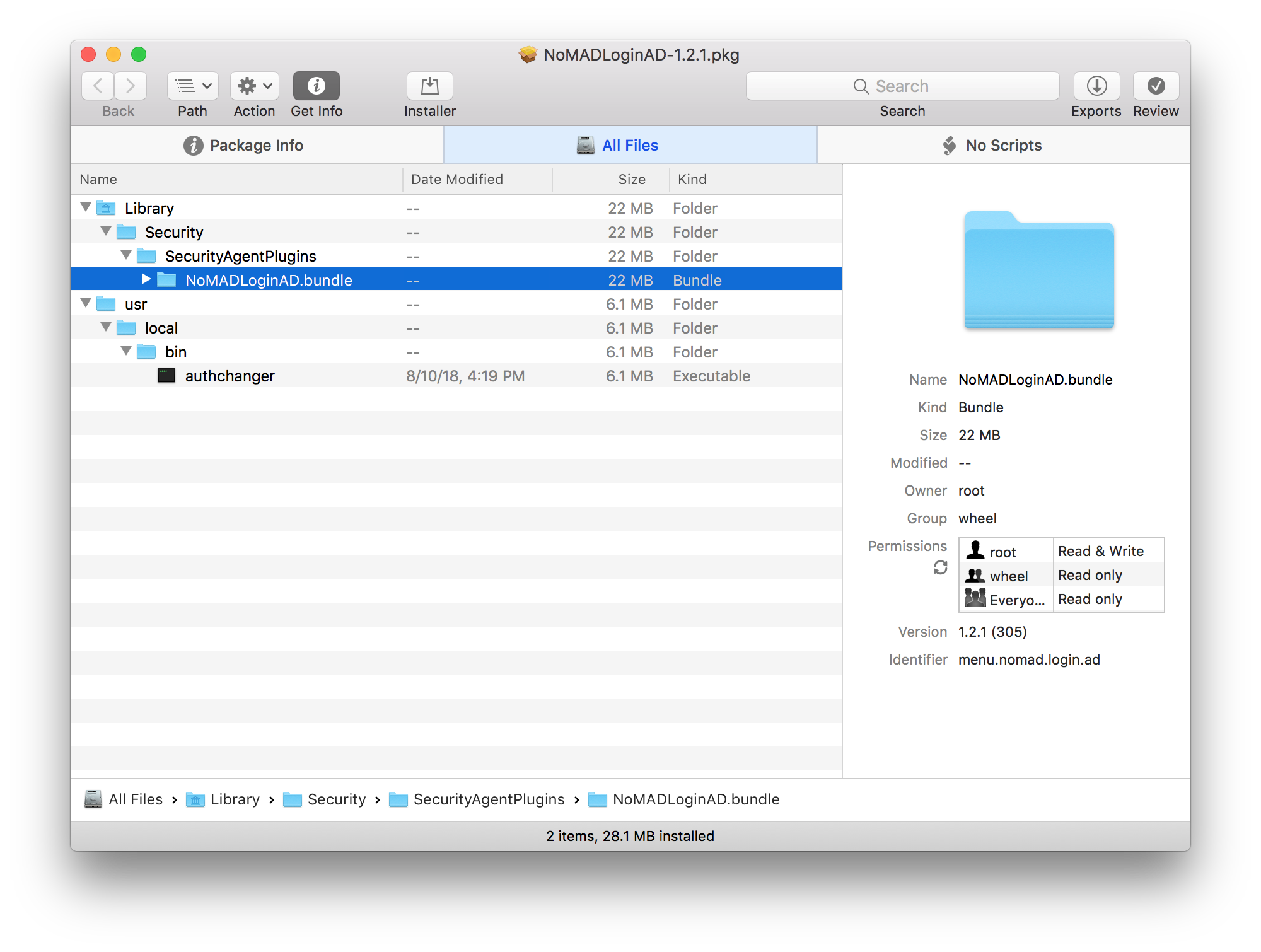
Task: Click the identifier menu.nomad.login.ad value
Action: (x=1029, y=659)
